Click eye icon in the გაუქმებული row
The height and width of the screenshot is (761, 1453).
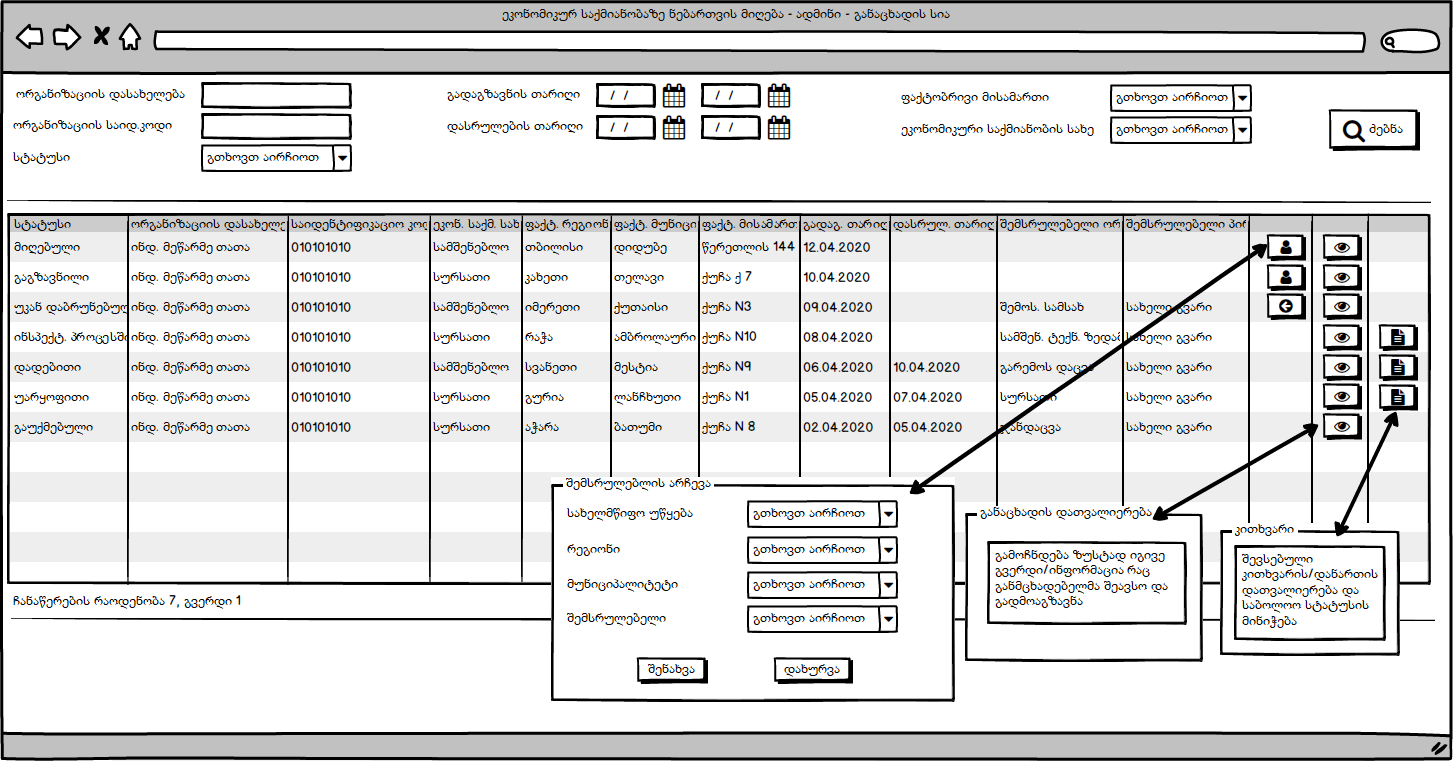(x=1342, y=427)
